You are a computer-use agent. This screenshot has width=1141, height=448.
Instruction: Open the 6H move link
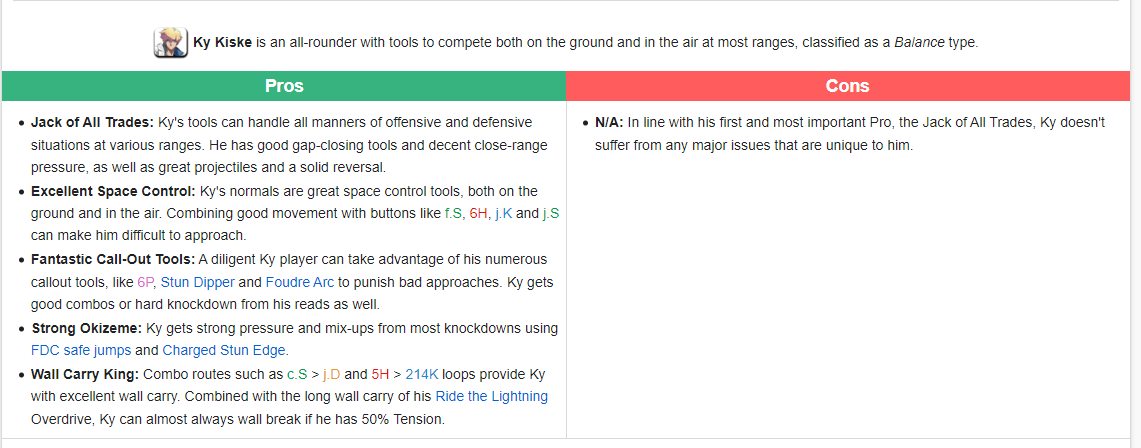[478, 214]
